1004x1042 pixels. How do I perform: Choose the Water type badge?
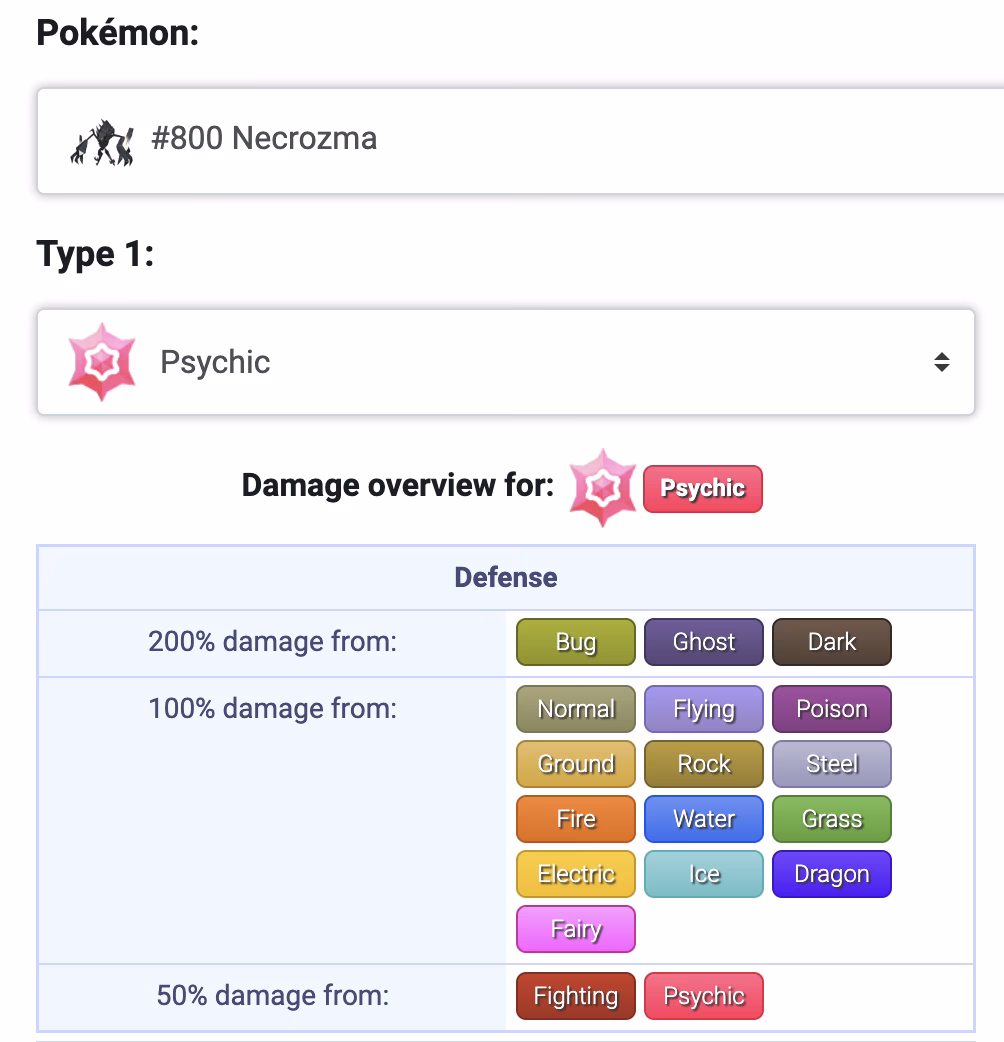pyautogui.click(x=704, y=819)
